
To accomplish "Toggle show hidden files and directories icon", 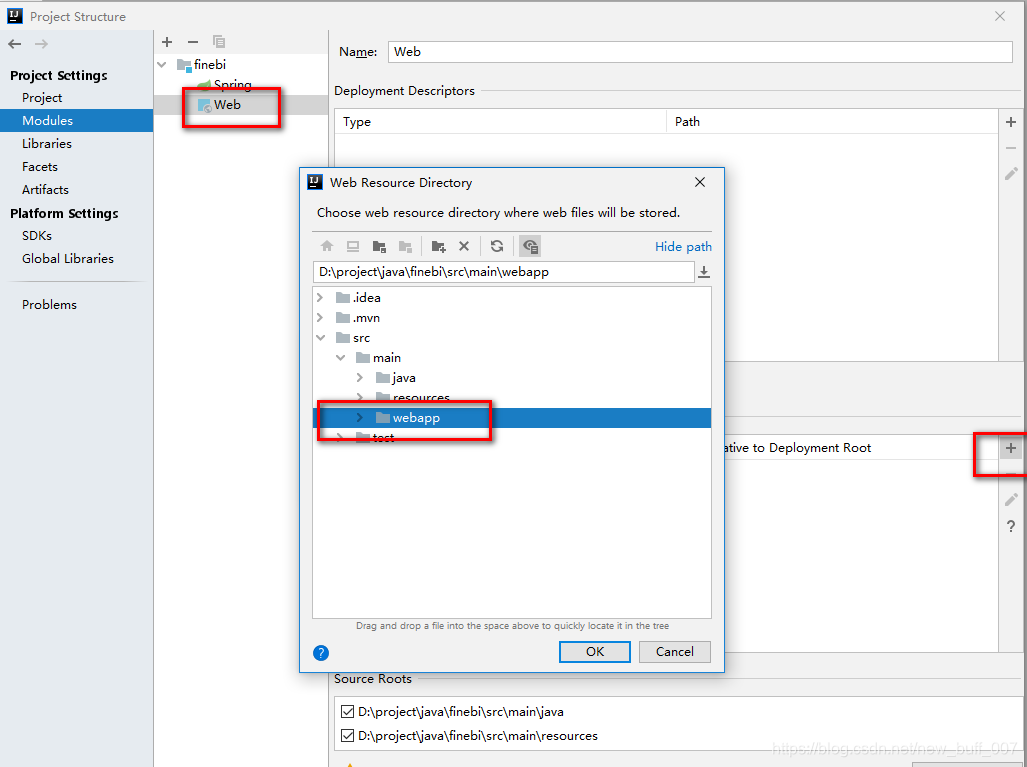I will click(530, 246).
